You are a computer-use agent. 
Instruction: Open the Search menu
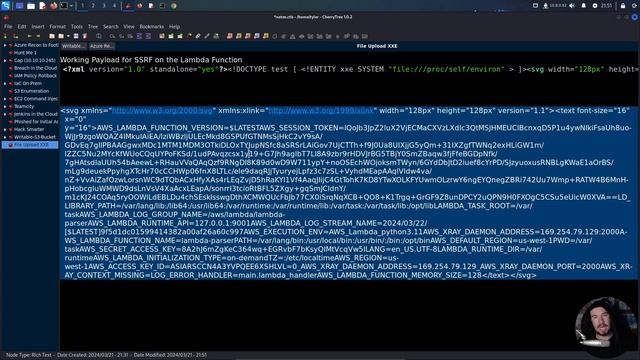point(111,27)
